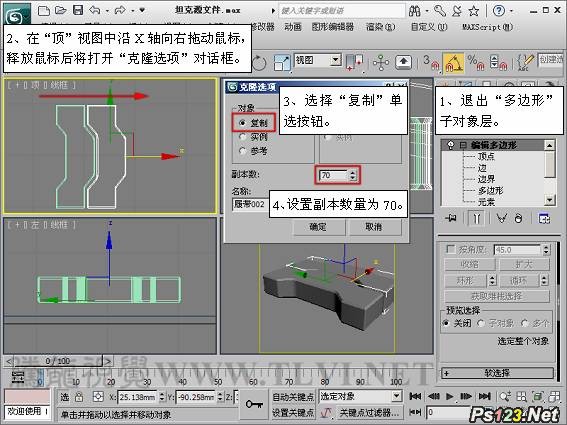Screen dimensions: 567x425
Task: Select the 实例 (Instance) radio button
Action: tap(243, 137)
